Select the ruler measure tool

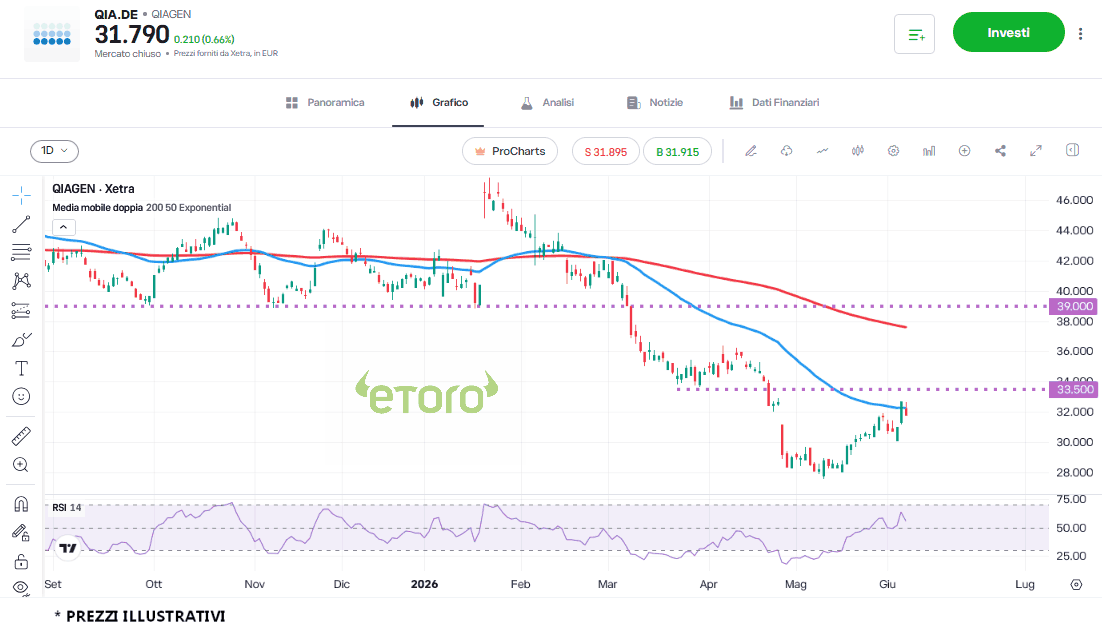21,436
